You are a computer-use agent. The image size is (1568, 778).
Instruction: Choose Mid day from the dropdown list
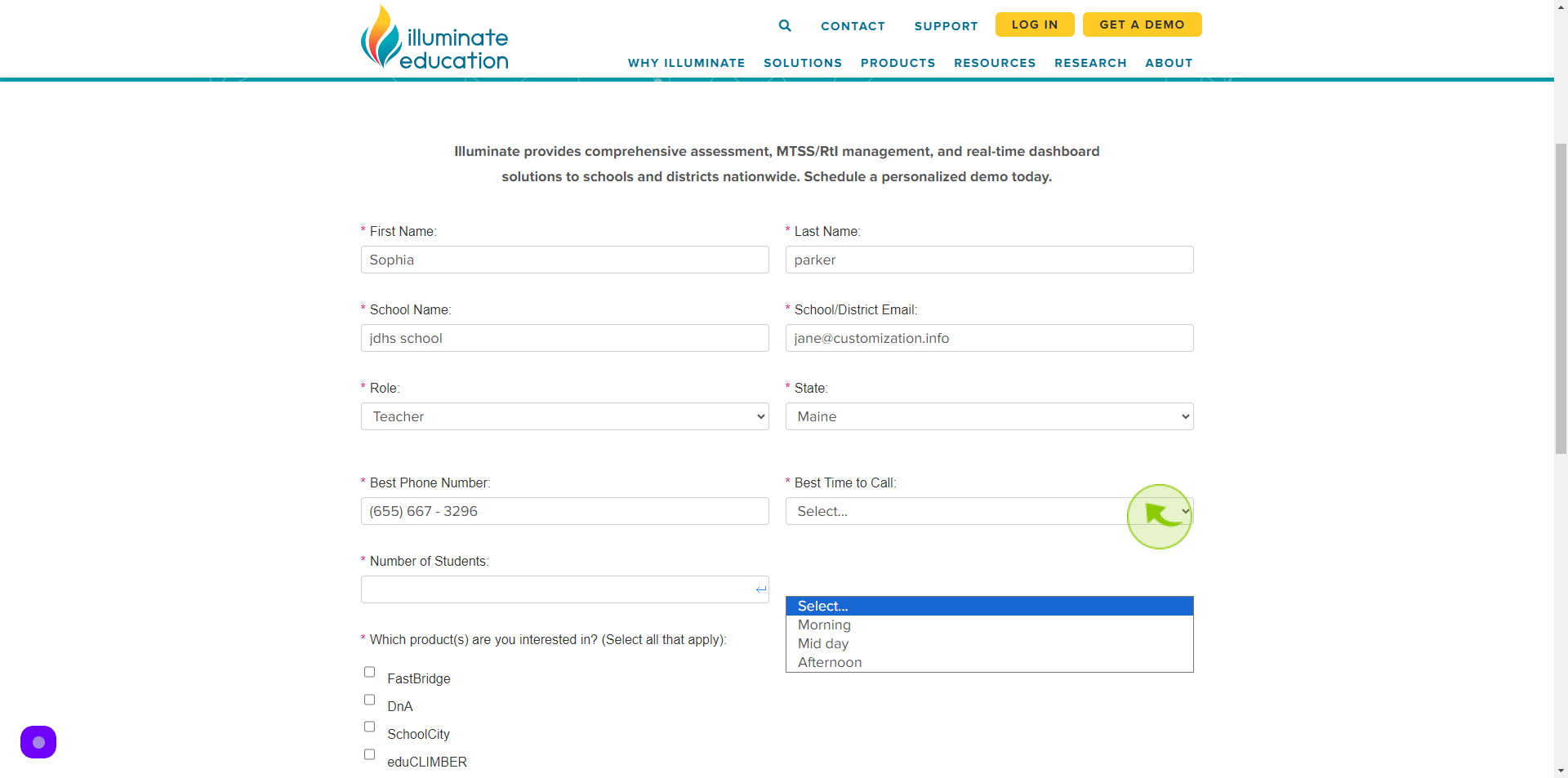coord(990,643)
